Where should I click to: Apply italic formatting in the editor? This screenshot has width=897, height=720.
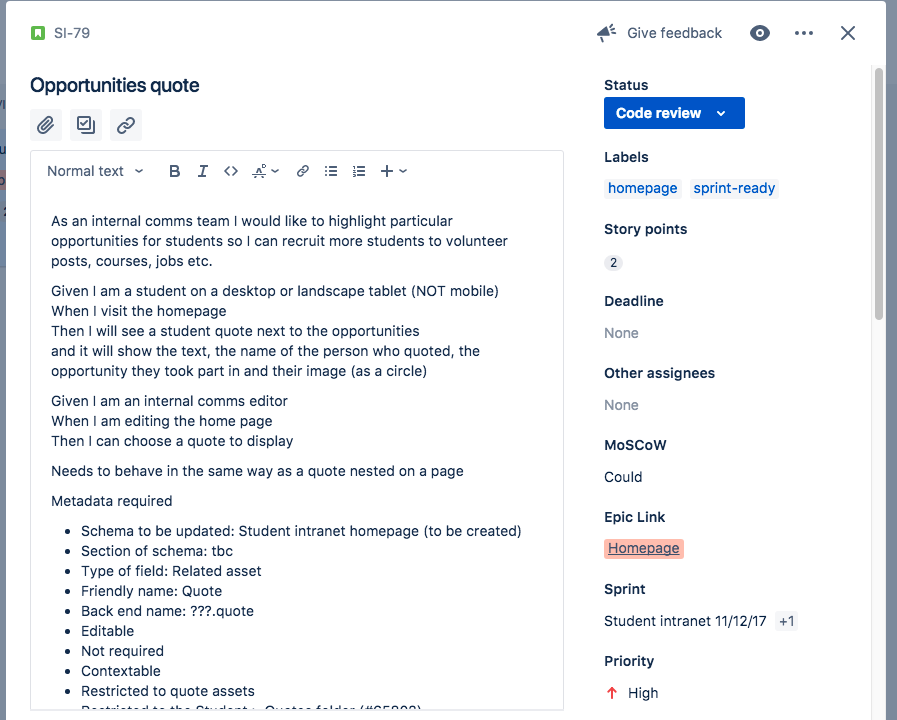pos(202,170)
